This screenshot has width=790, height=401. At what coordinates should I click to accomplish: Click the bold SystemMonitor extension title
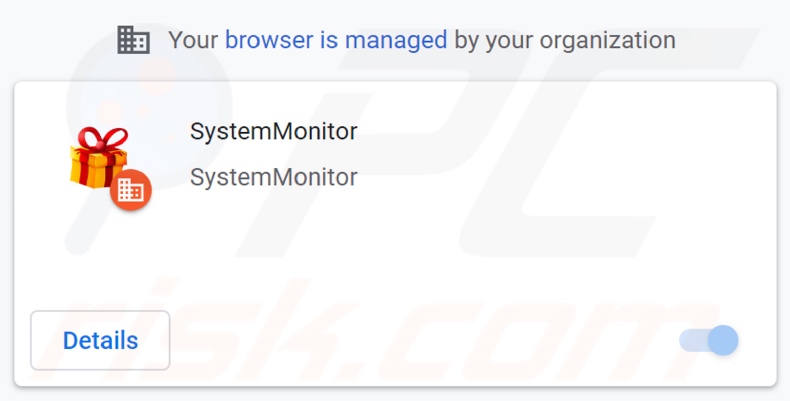tap(273, 131)
